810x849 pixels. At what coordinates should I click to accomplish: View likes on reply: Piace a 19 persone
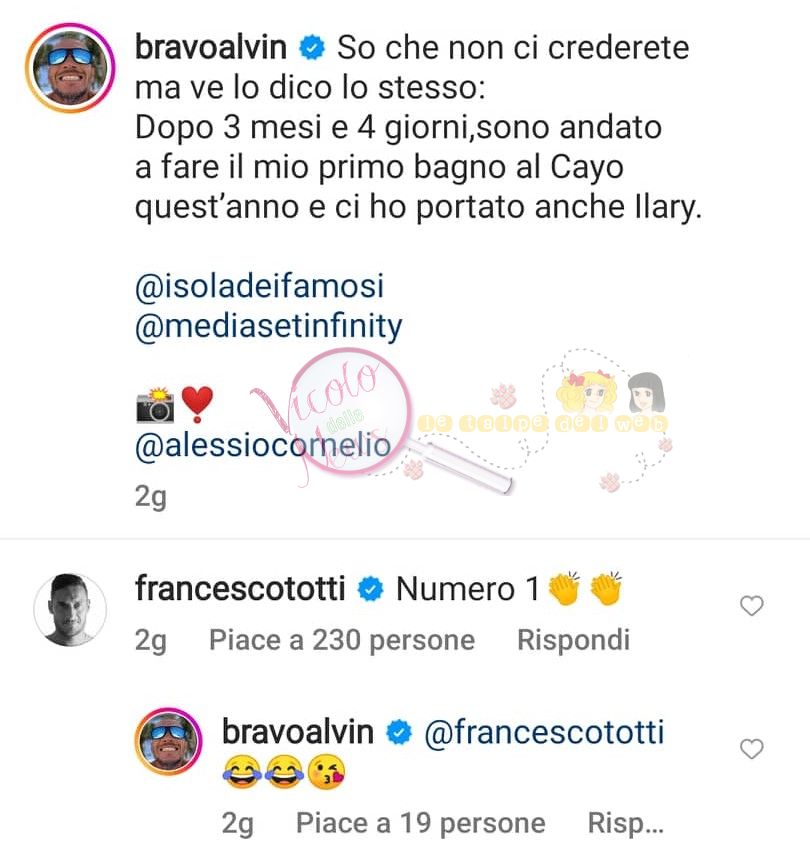click(x=420, y=824)
